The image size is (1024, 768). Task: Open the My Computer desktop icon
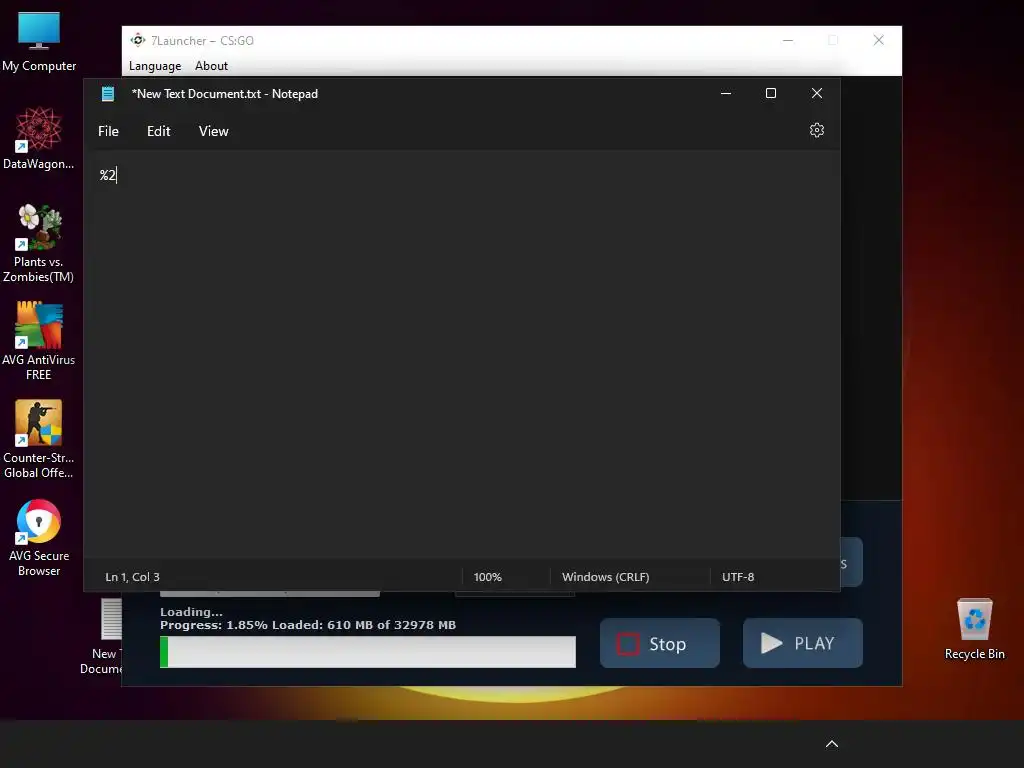point(39,42)
